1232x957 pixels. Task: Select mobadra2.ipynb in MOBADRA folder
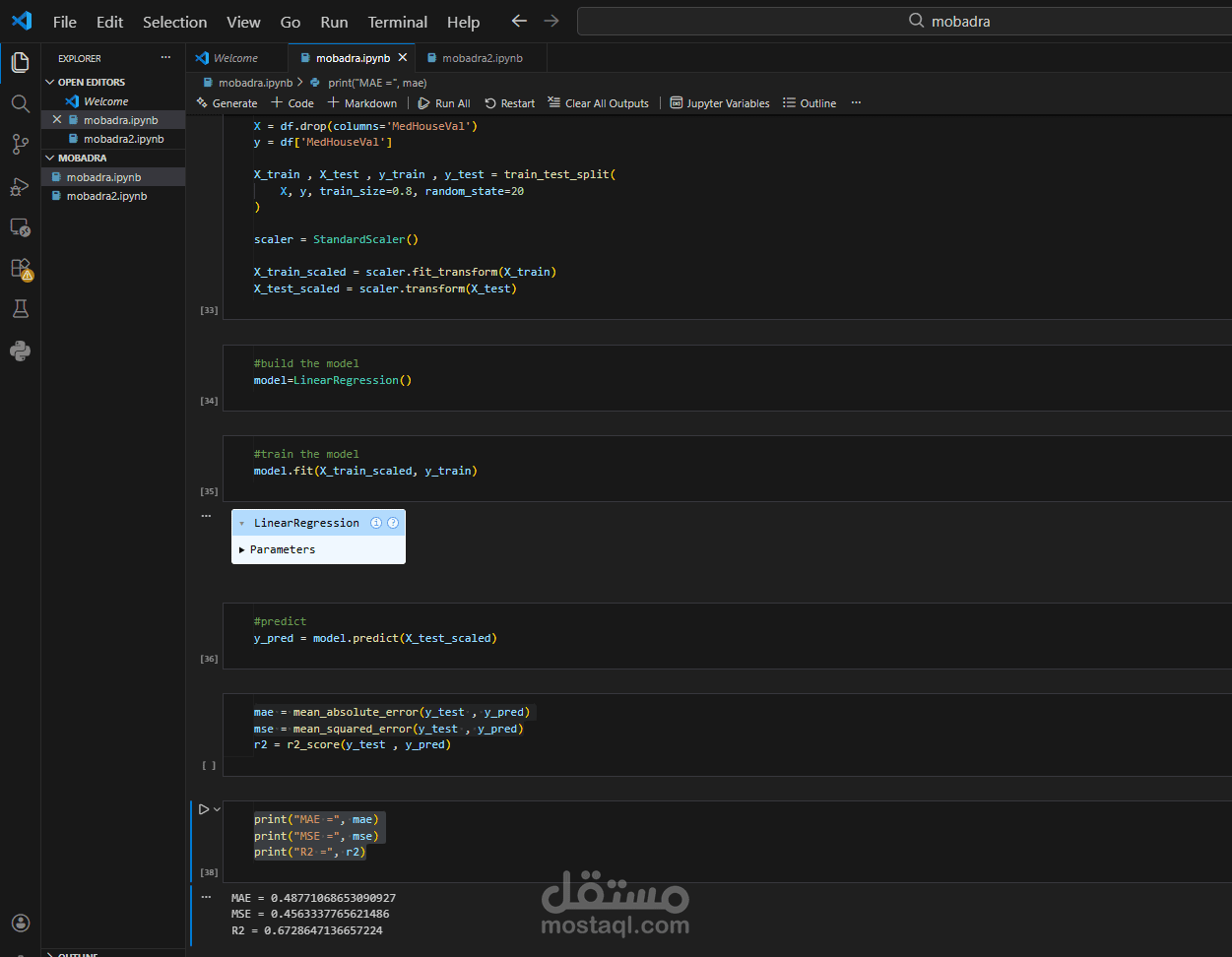point(113,196)
